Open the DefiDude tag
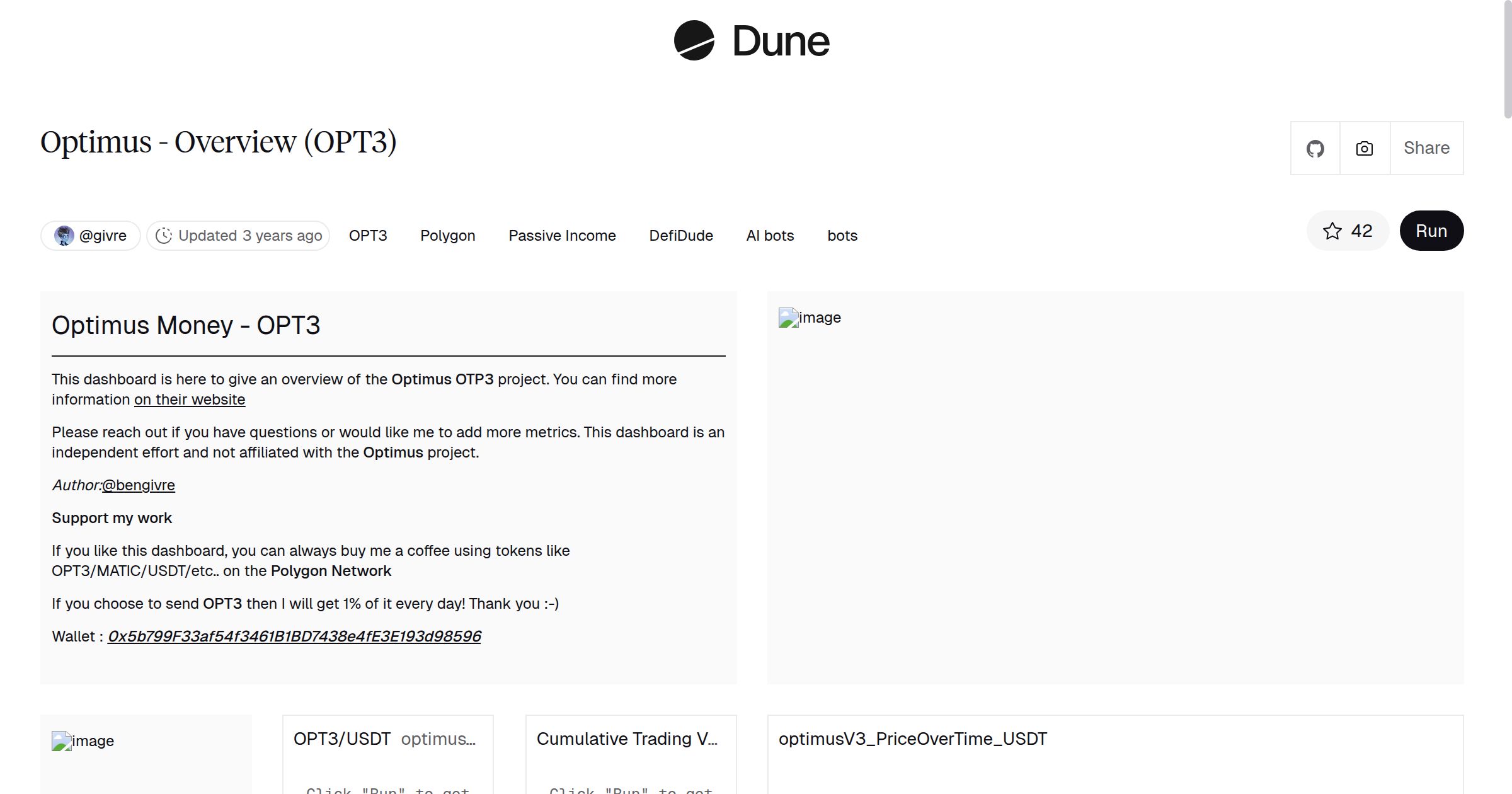Image resolution: width=1512 pixels, height=794 pixels. pos(681,236)
